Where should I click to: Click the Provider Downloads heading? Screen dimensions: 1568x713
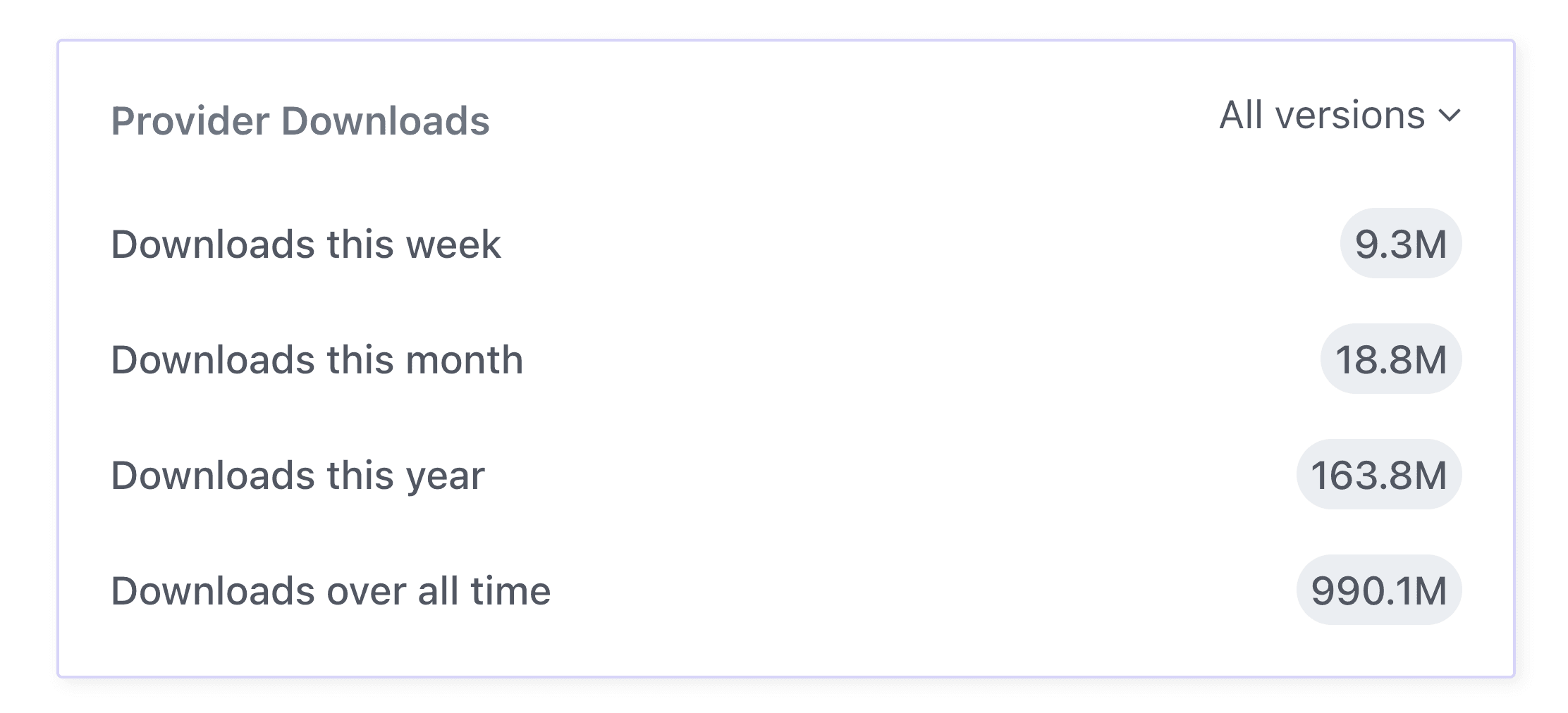pos(302,121)
